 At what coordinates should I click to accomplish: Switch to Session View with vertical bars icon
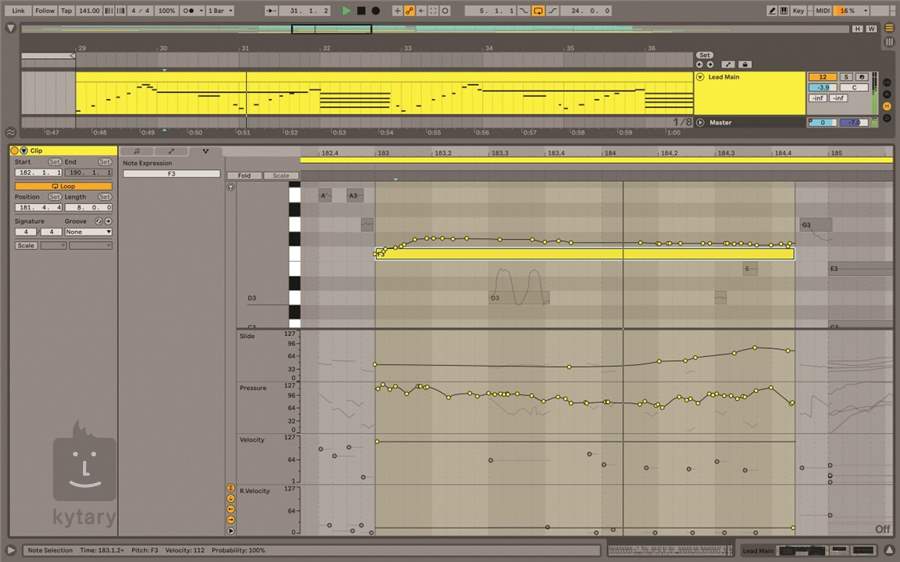889,42
